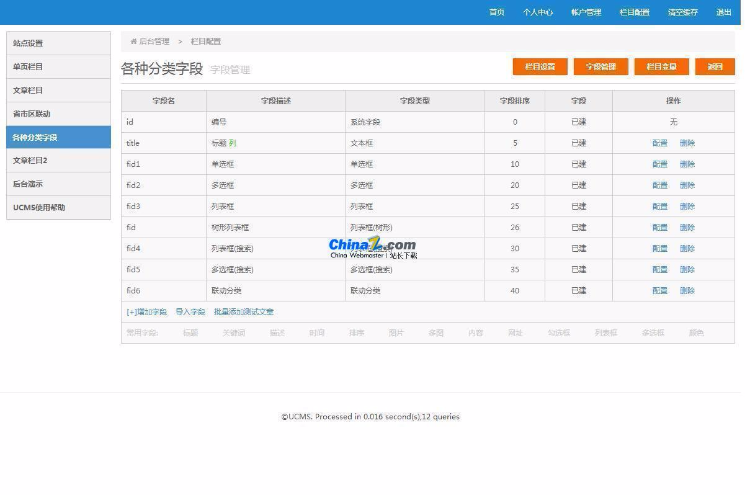Click the footer text ©UCMS Processed in

pos(370,417)
